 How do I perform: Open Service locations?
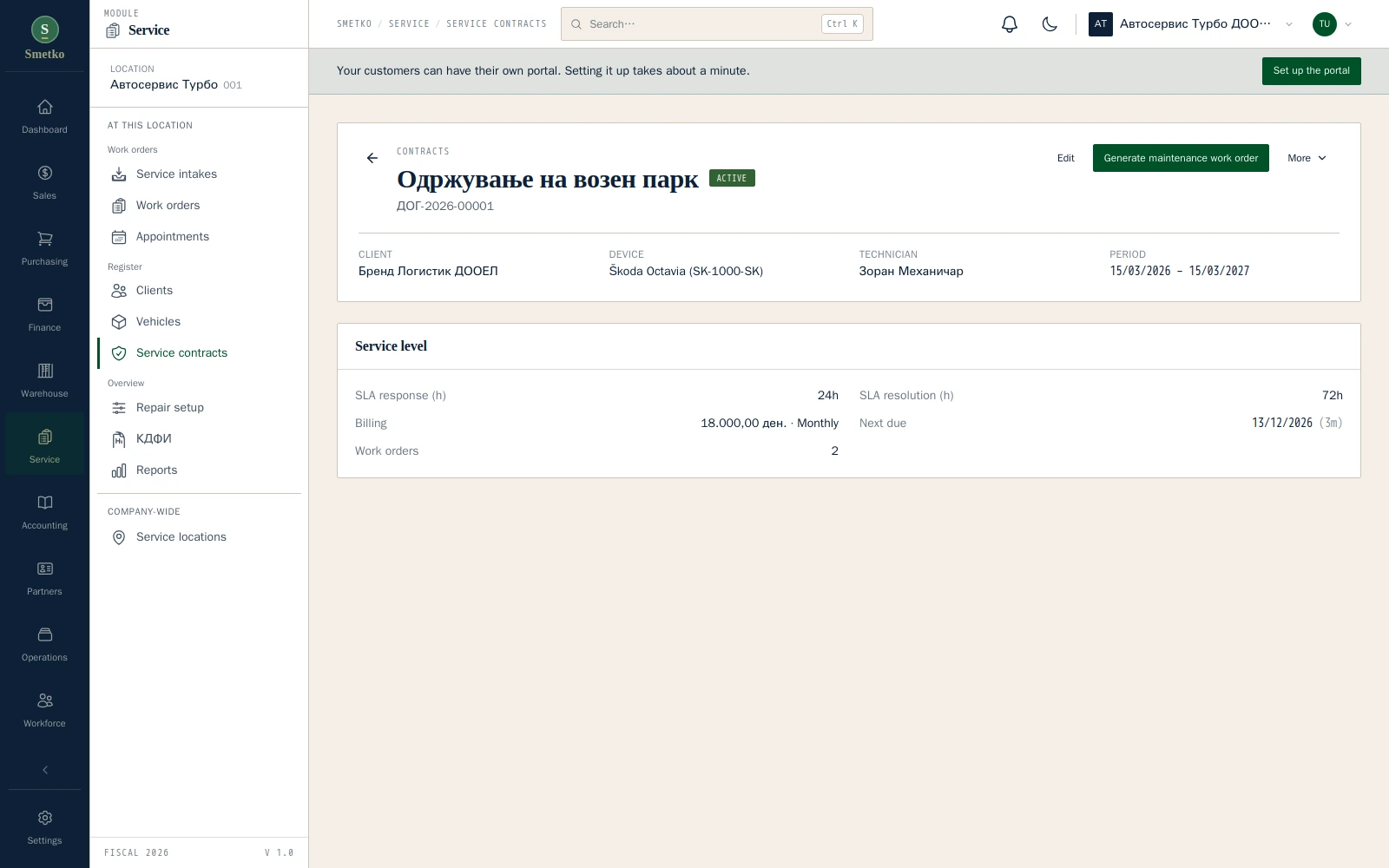(x=199, y=537)
